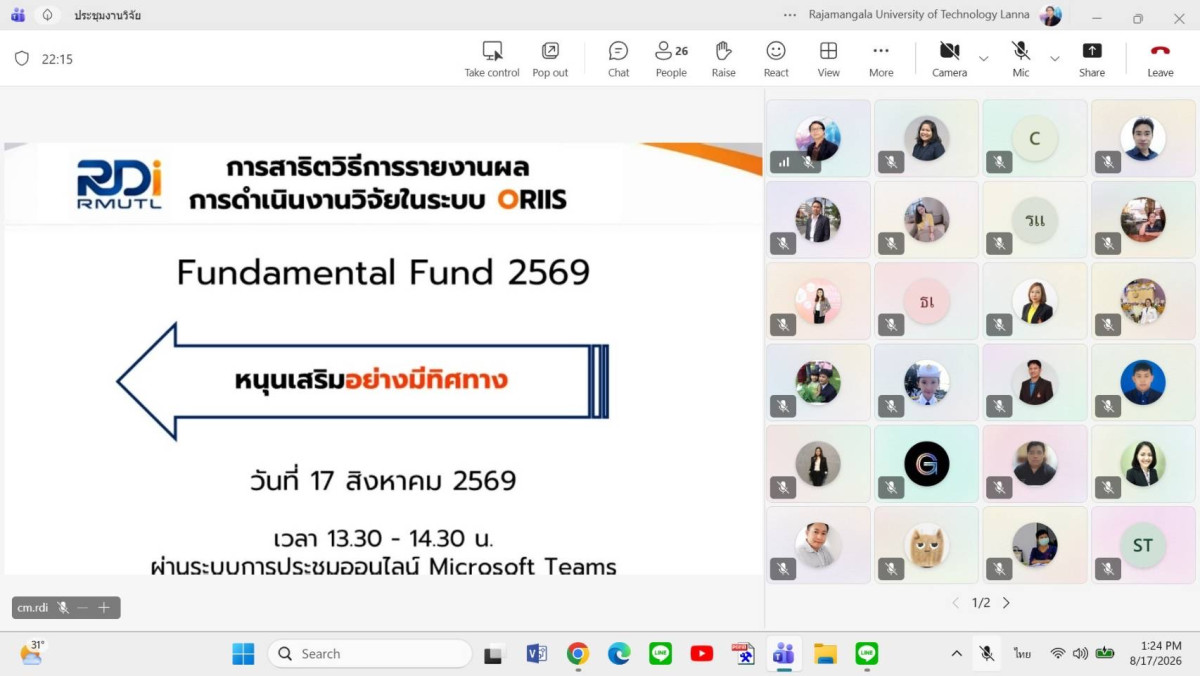Image resolution: width=1200 pixels, height=676 pixels.
Task: Pop out the shared content
Action: coord(550,59)
